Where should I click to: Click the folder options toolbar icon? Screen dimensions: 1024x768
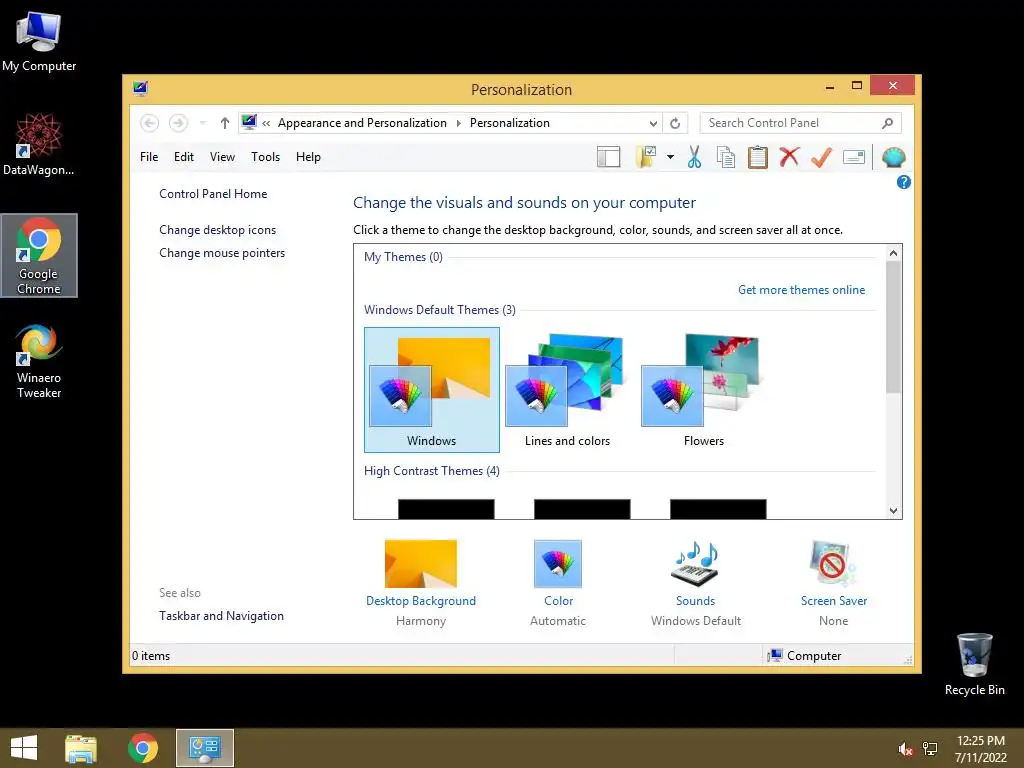(646, 157)
